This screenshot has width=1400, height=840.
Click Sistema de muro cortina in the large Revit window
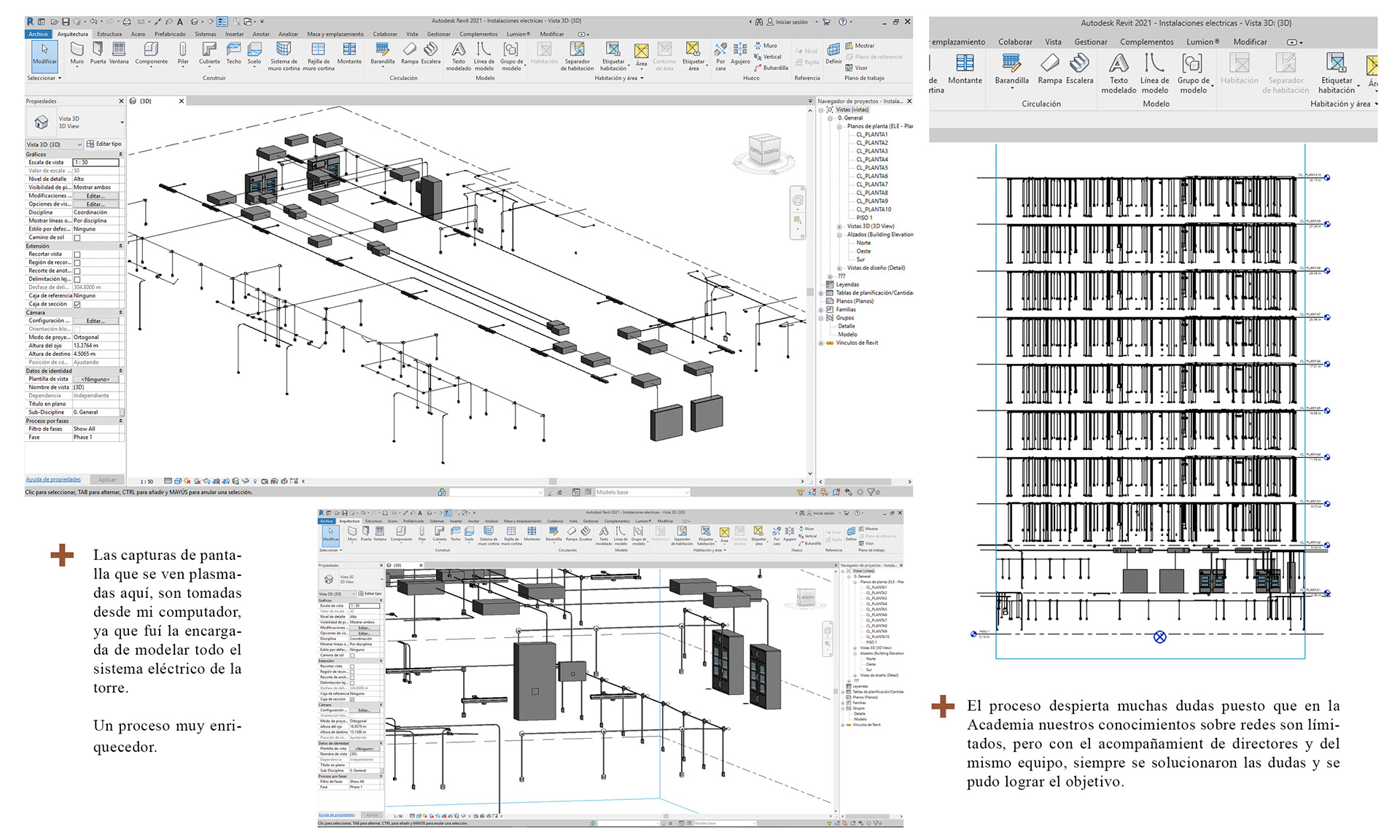284,56
